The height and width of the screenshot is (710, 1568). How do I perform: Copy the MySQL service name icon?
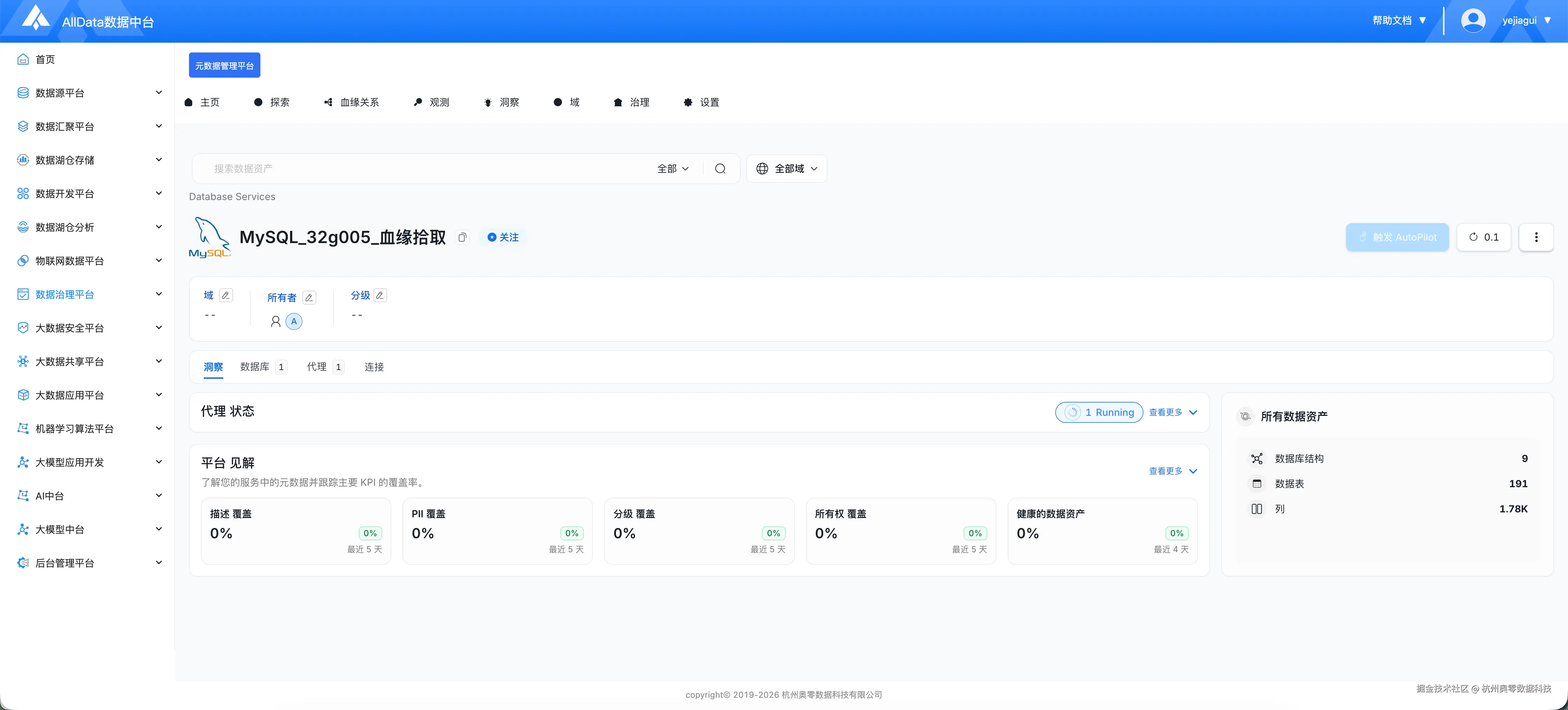point(463,237)
